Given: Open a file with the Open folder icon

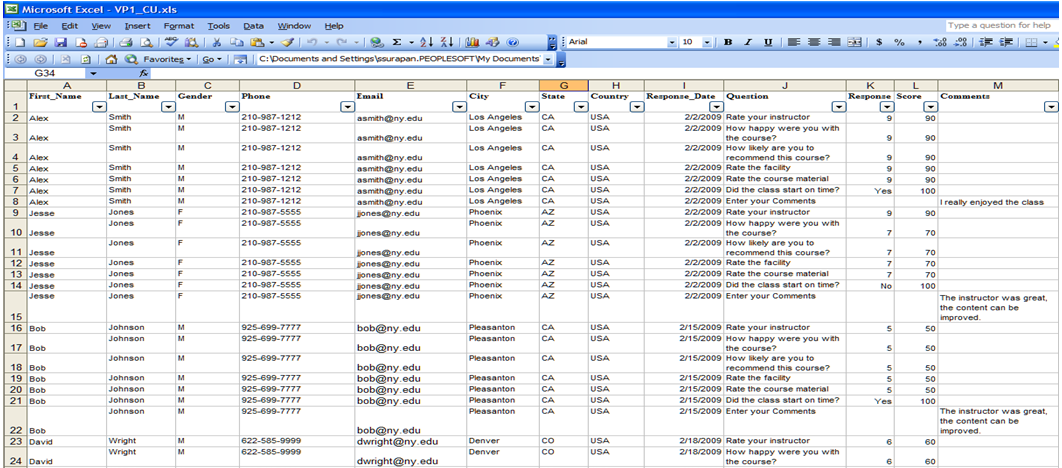Looking at the screenshot, I should point(41,42).
